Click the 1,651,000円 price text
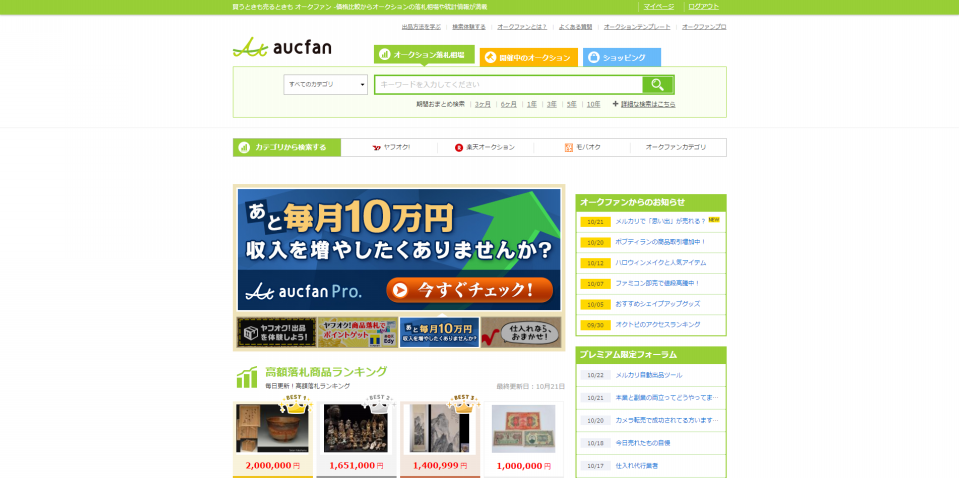 [x=356, y=466]
